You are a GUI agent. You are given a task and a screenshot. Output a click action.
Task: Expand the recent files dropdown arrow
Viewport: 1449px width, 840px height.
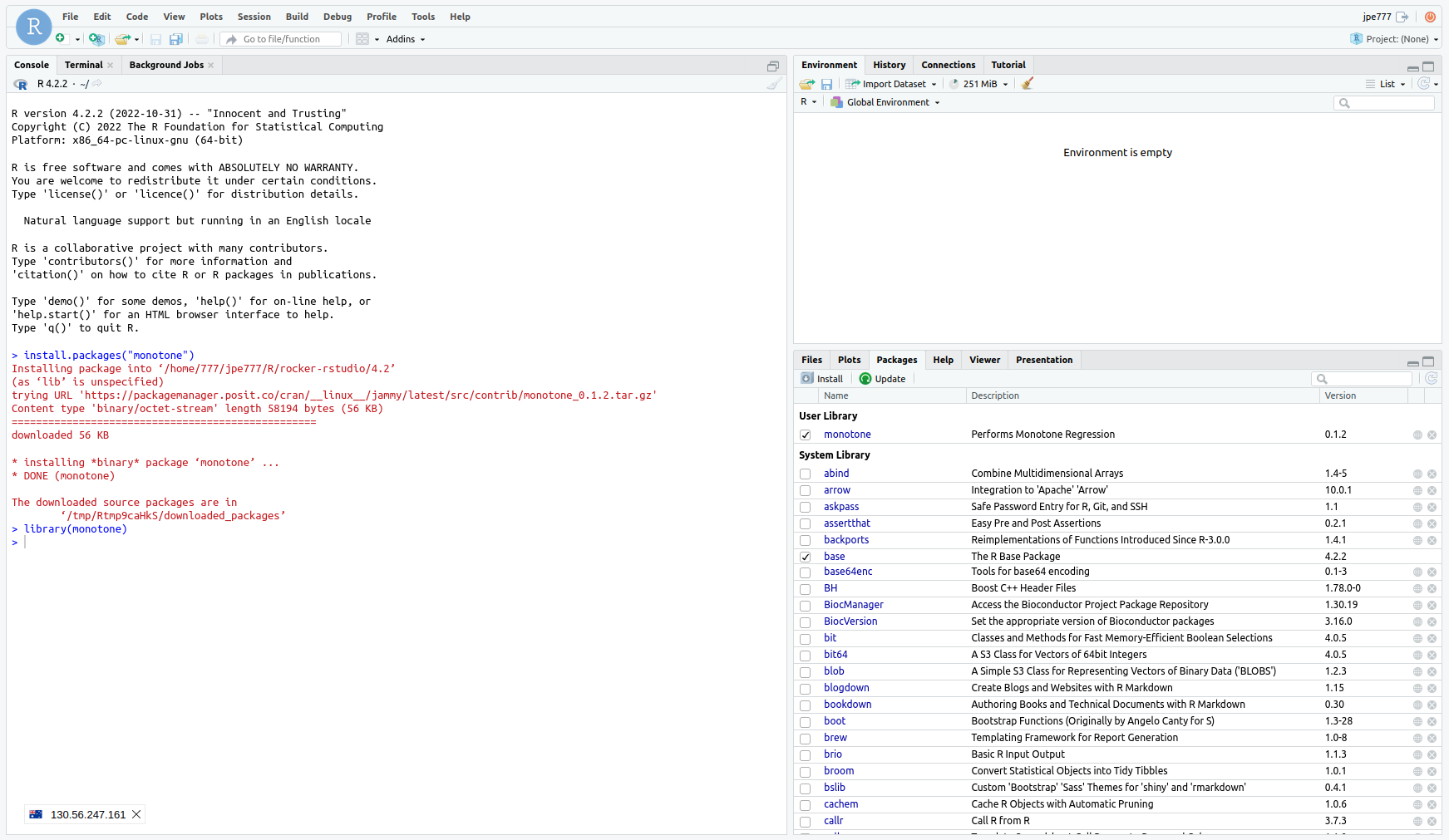point(136,39)
